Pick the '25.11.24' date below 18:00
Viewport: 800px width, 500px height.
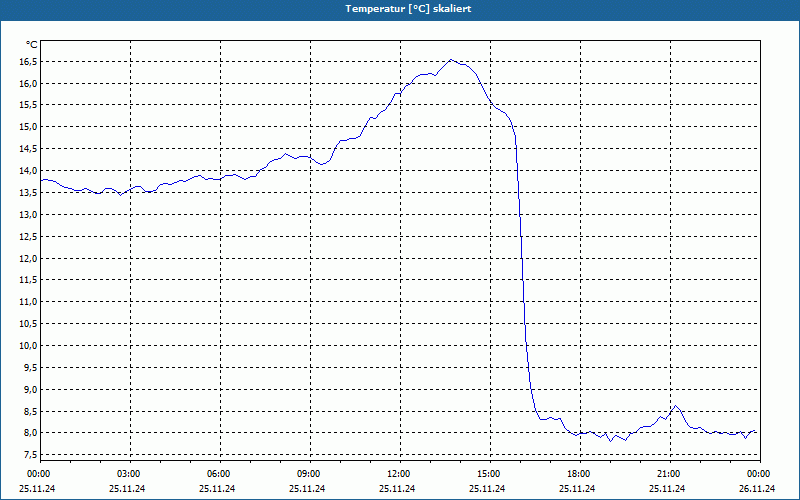(x=577, y=489)
